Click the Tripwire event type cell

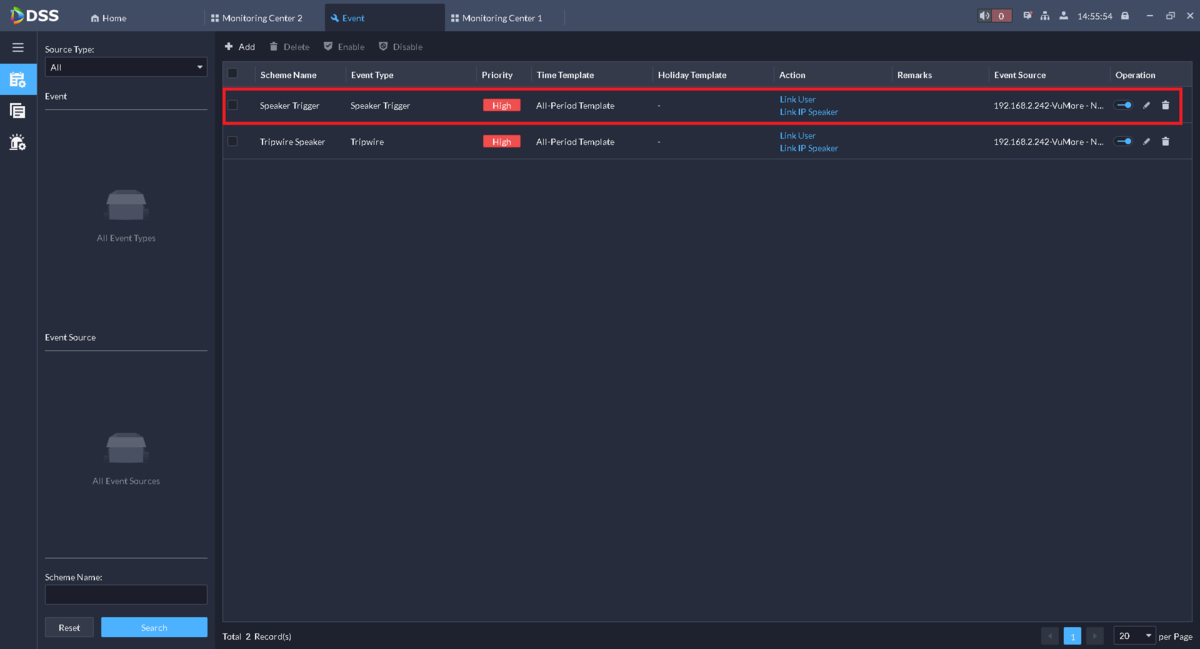coord(367,142)
